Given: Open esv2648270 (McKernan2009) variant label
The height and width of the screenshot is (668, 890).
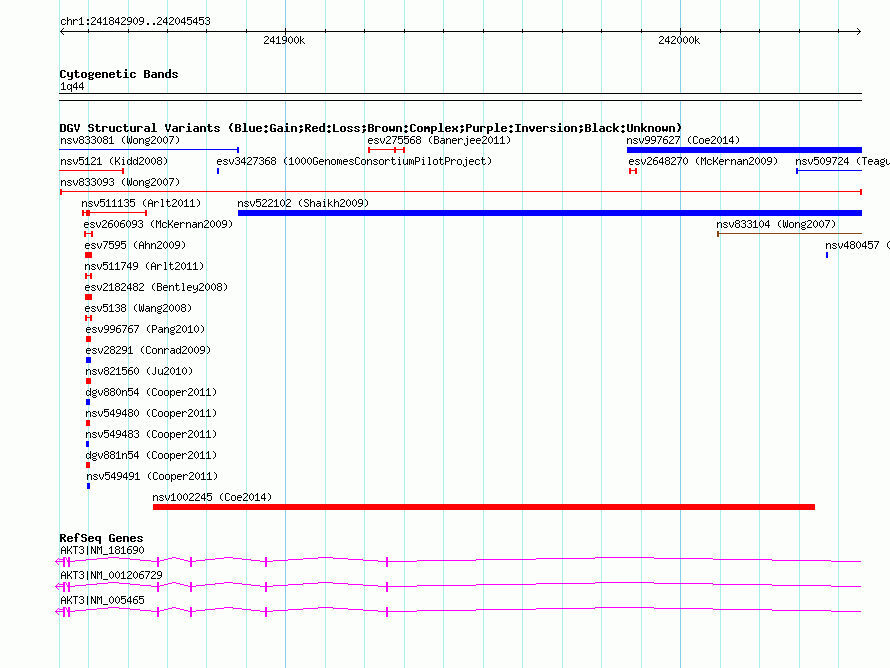Looking at the screenshot, I should point(703,161).
